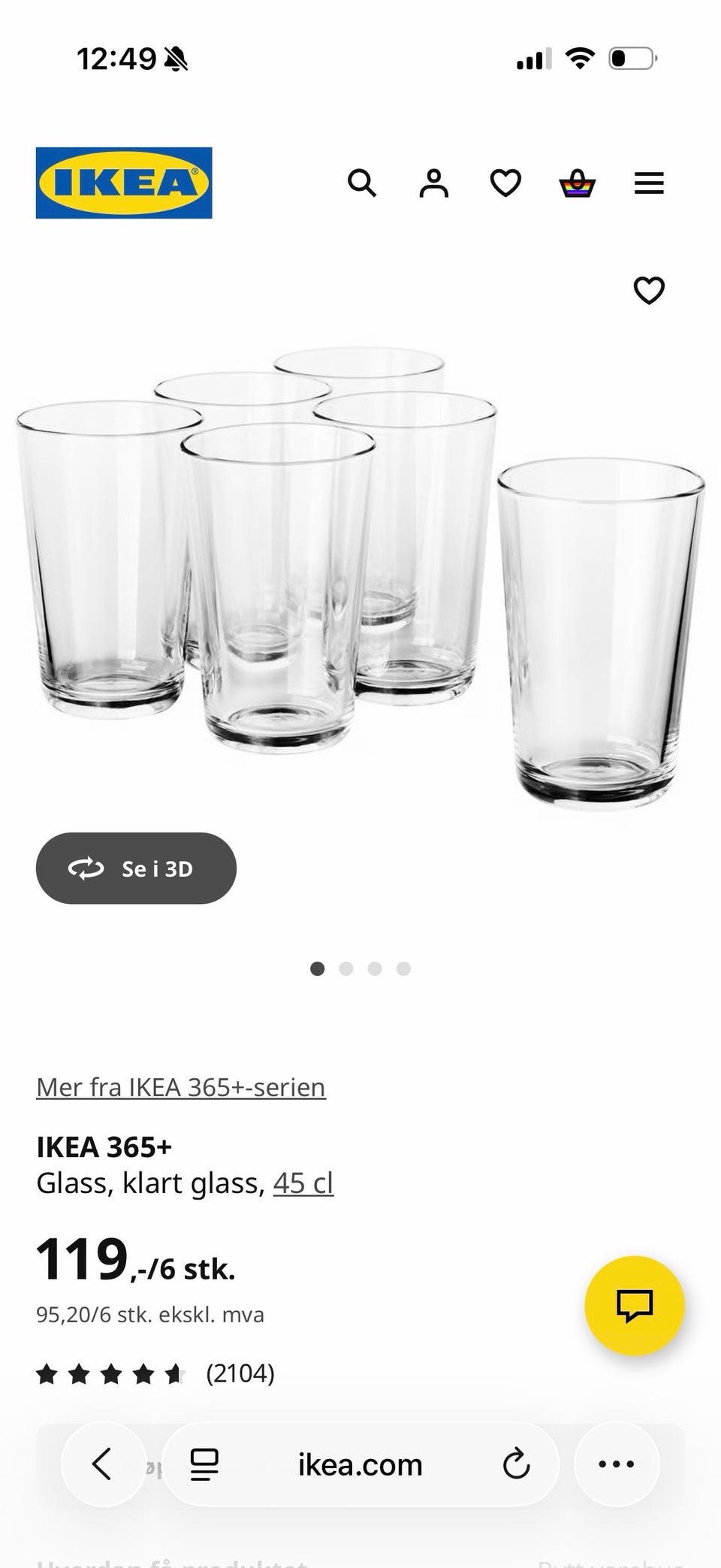Viewport: 721px width, 1568px height.
Task: Go back with browser back arrow
Action: [x=103, y=1464]
